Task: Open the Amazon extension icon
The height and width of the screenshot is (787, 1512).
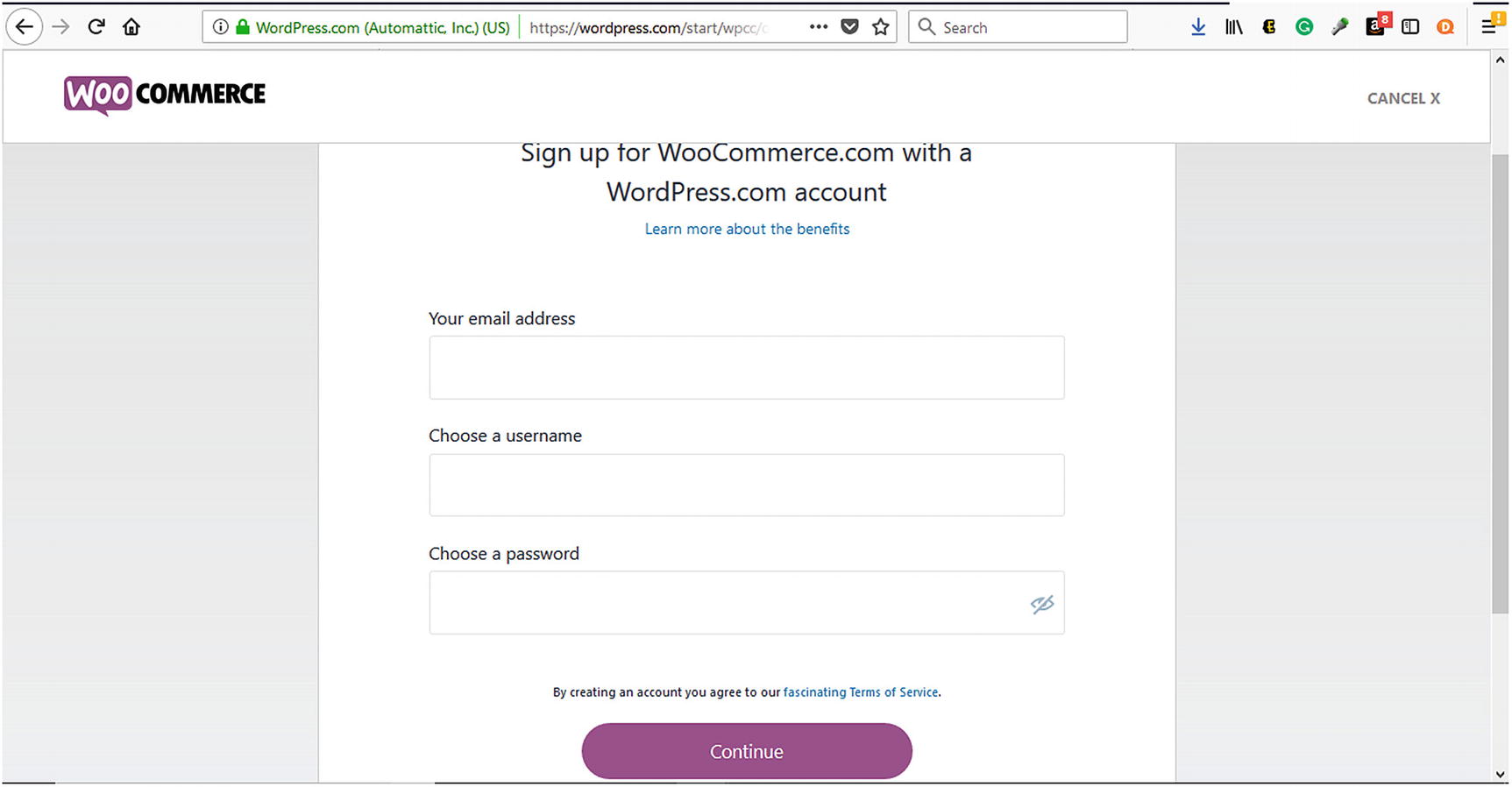Action: 1375,27
